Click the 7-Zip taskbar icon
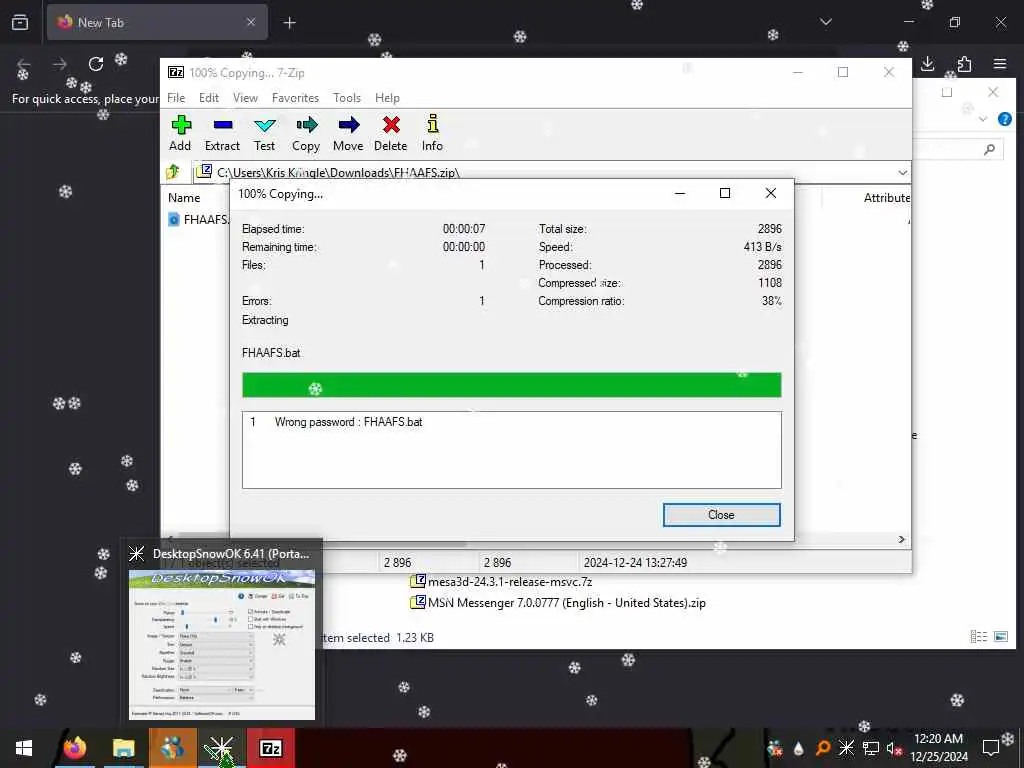This screenshot has height=768, width=1024. pyautogui.click(x=270, y=748)
